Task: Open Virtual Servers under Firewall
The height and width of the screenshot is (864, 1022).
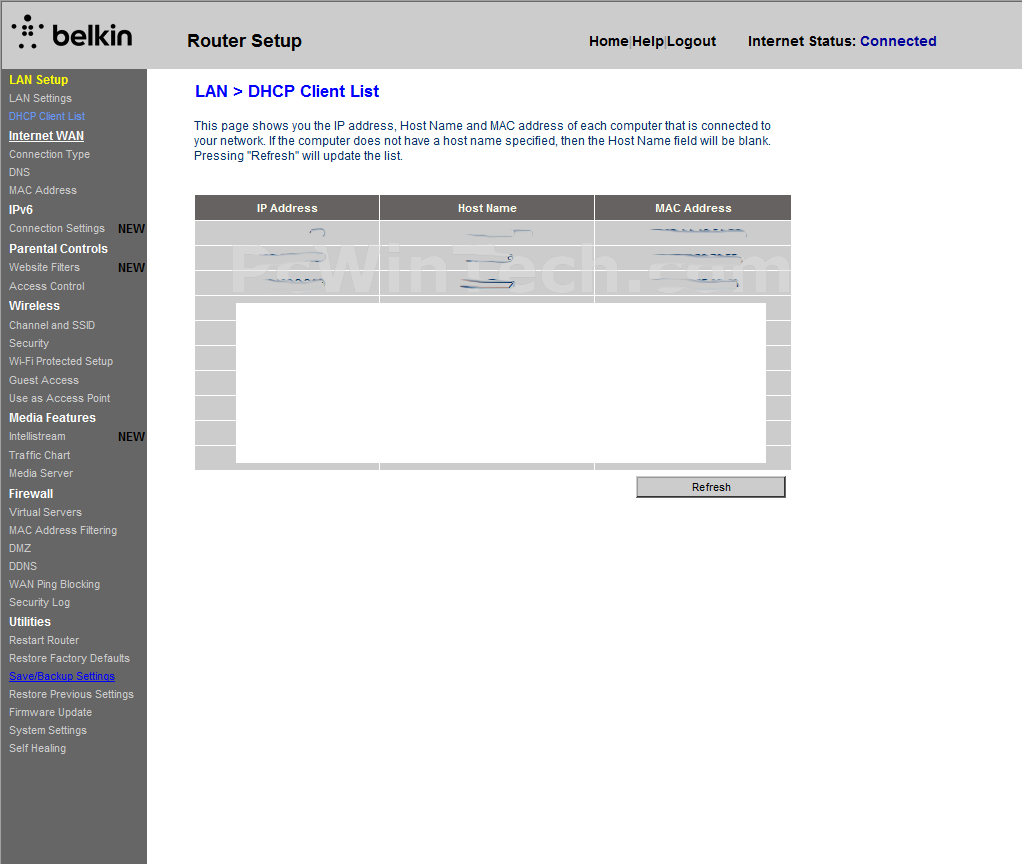Action: coord(46,512)
